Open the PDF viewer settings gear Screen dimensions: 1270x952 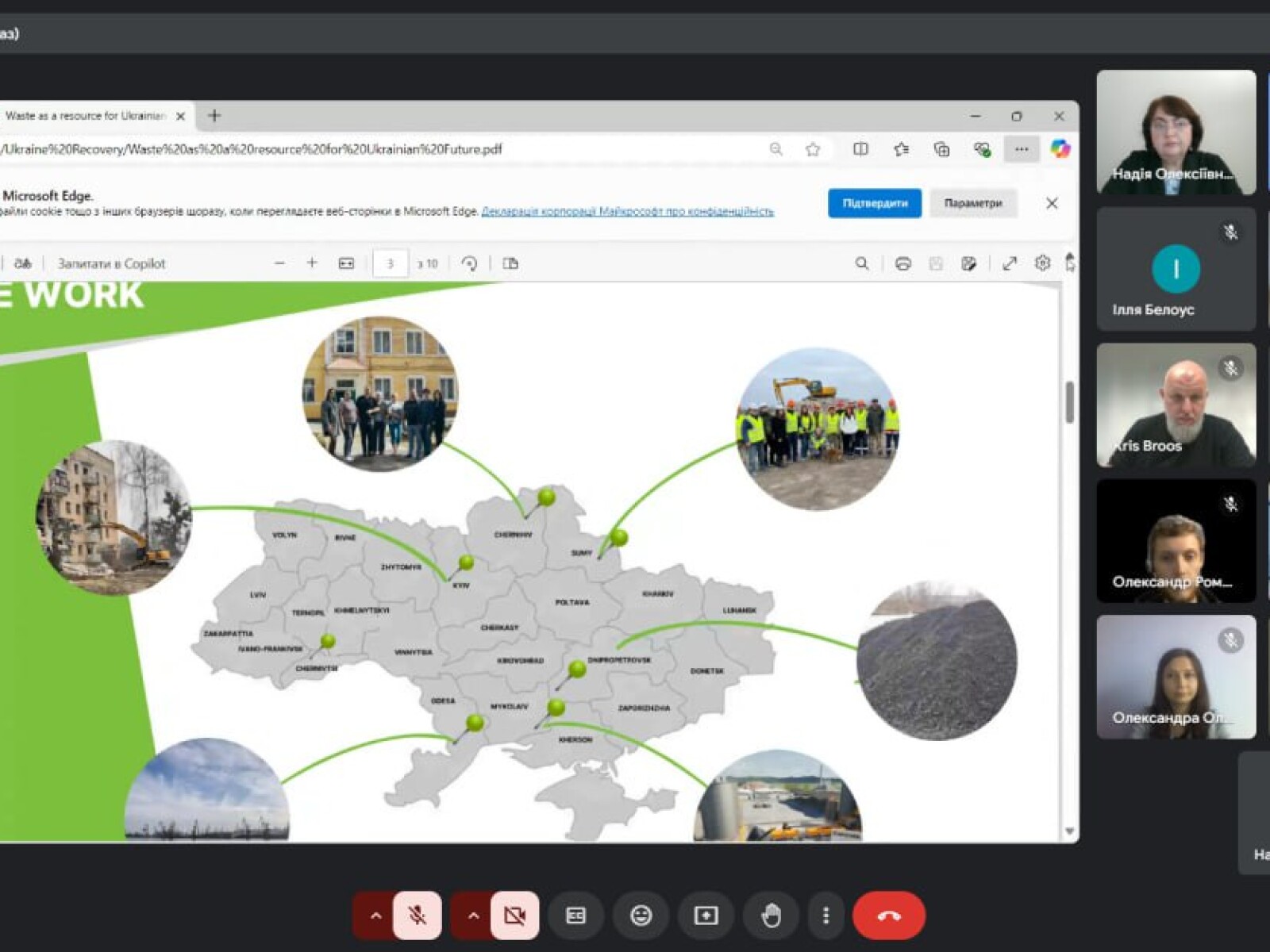pos(1042,263)
